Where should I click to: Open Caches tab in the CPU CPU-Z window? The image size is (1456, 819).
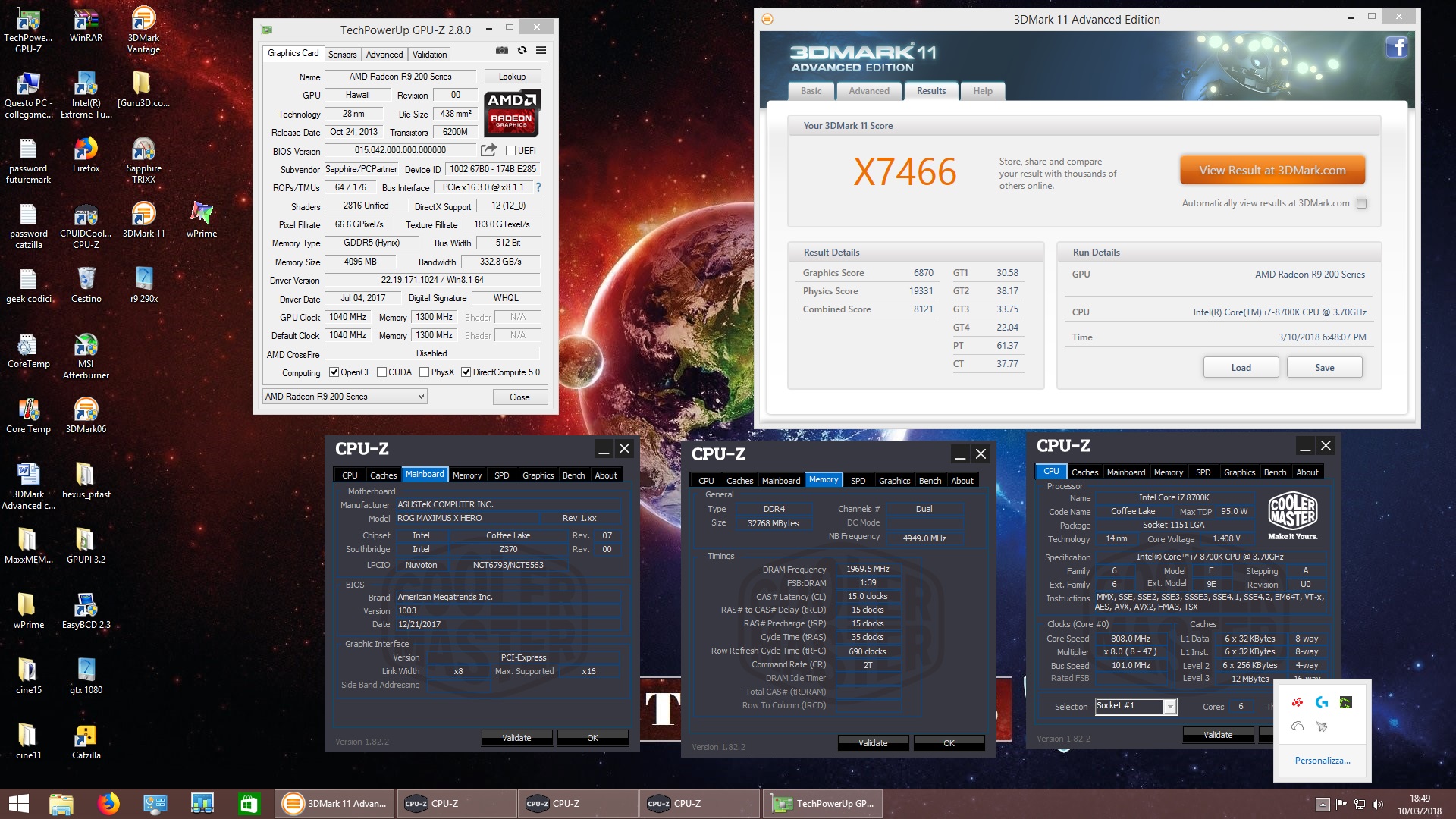(x=1084, y=472)
